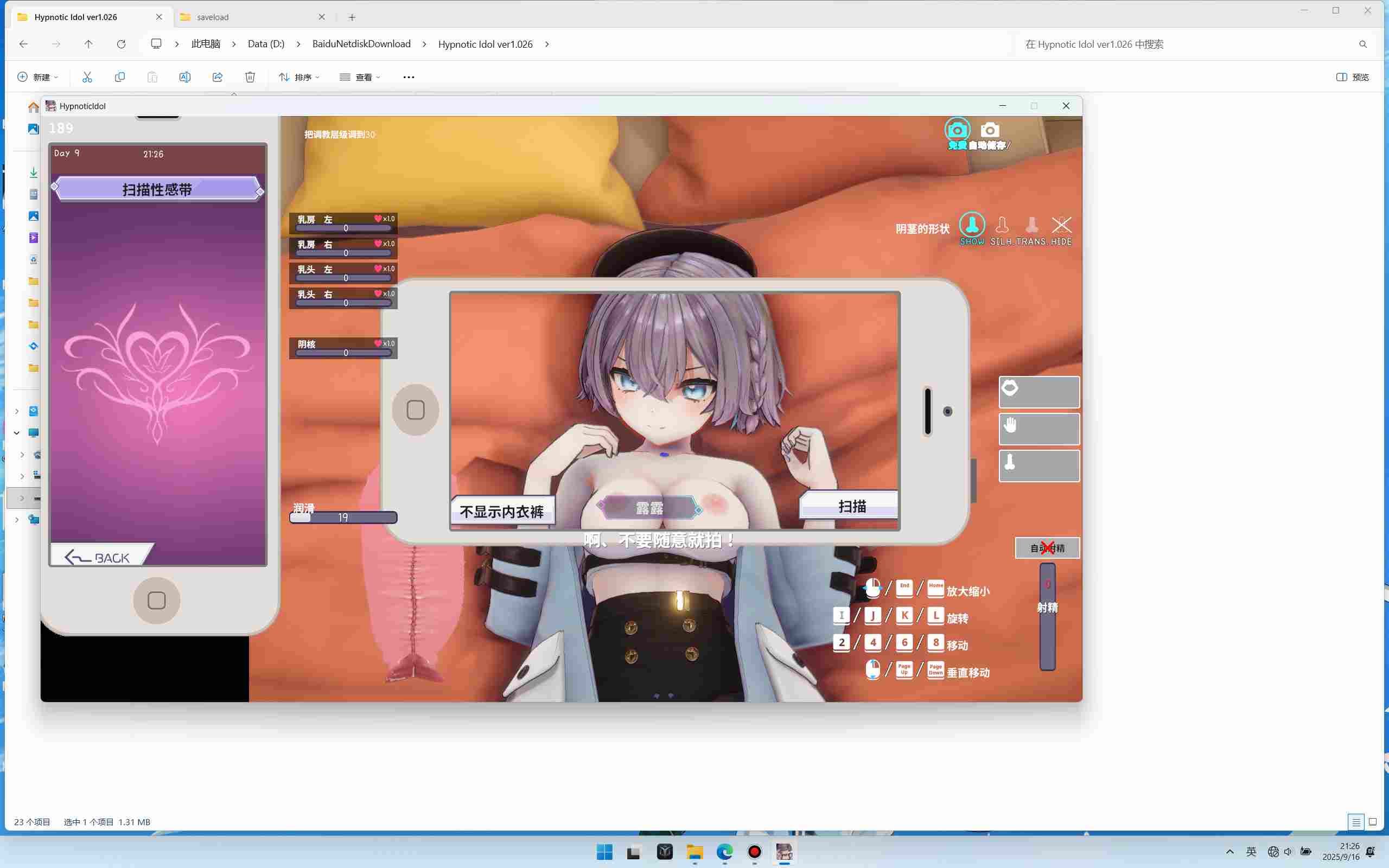This screenshot has height=868, width=1389.
Task: Expand chevron after Data (D:) breadcrumb
Action: [x=298, y=44]
